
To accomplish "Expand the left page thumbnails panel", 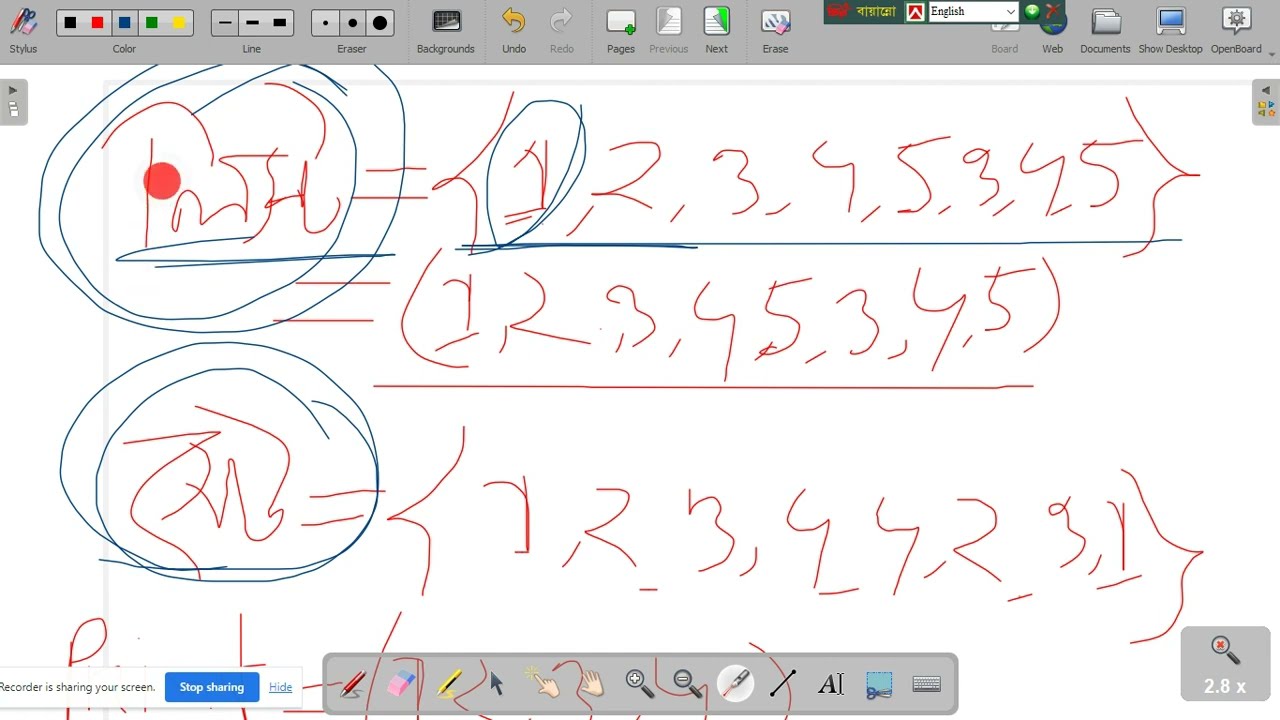I will [13, 102].
